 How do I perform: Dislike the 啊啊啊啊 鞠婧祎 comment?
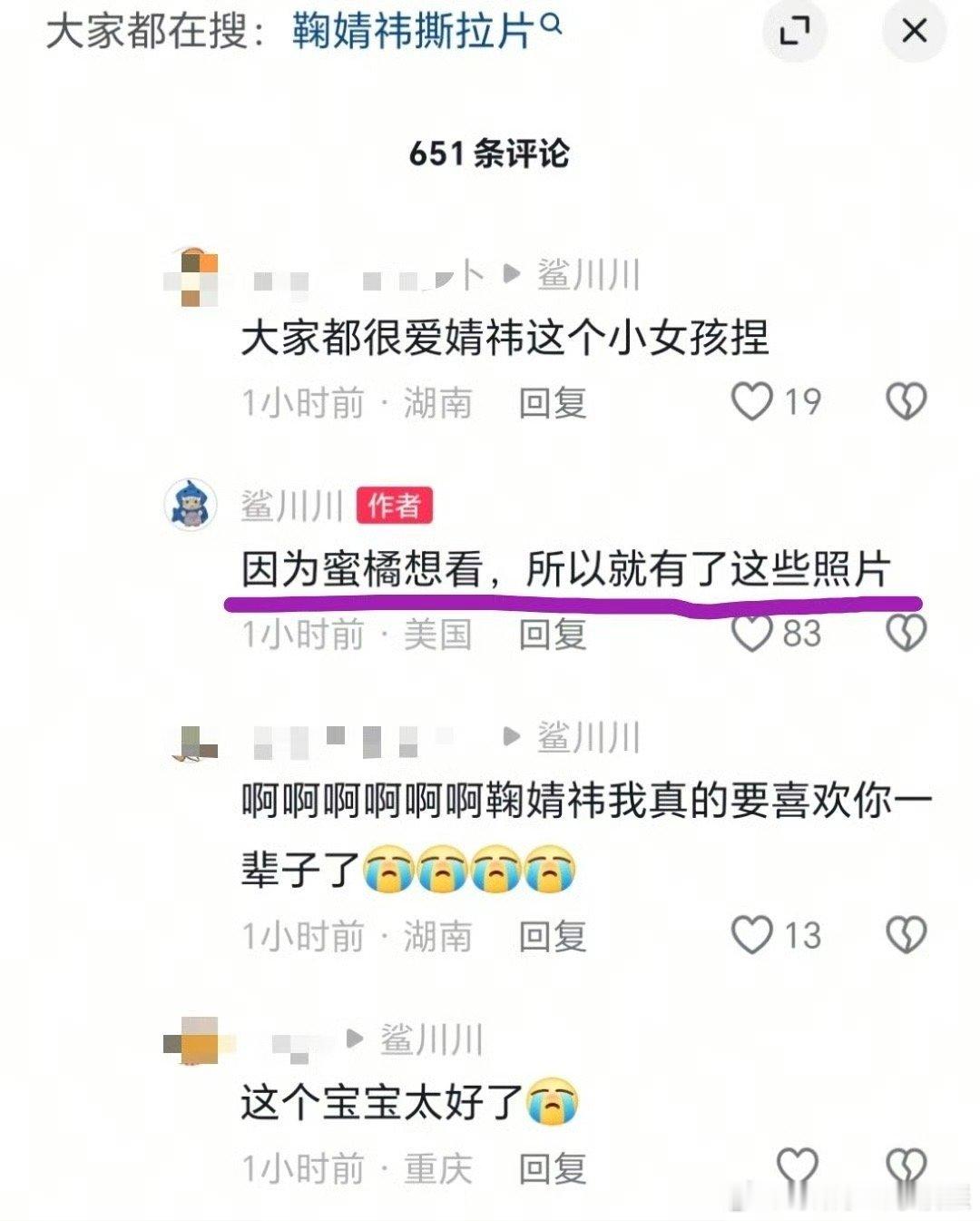click(x=906, y=935)
